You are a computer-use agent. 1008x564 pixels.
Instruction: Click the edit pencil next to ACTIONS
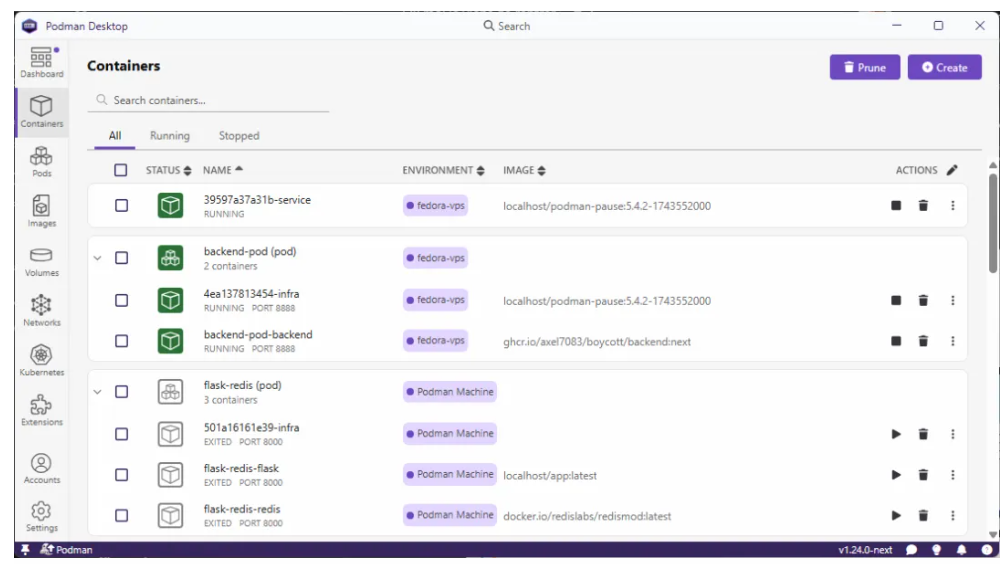click(952, 170)
